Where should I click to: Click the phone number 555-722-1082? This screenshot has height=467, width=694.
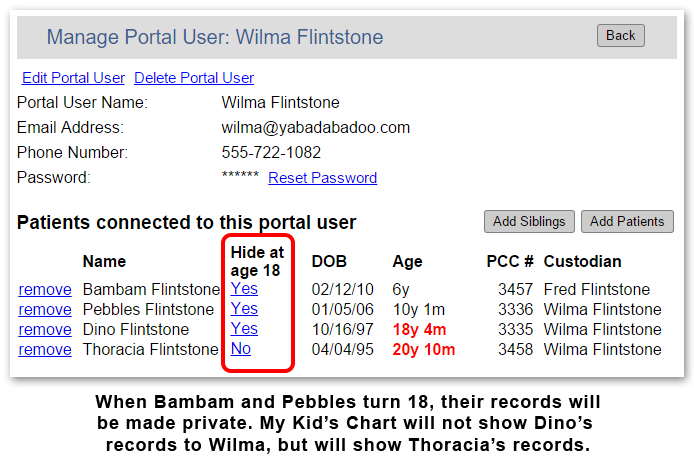[271, 152]
